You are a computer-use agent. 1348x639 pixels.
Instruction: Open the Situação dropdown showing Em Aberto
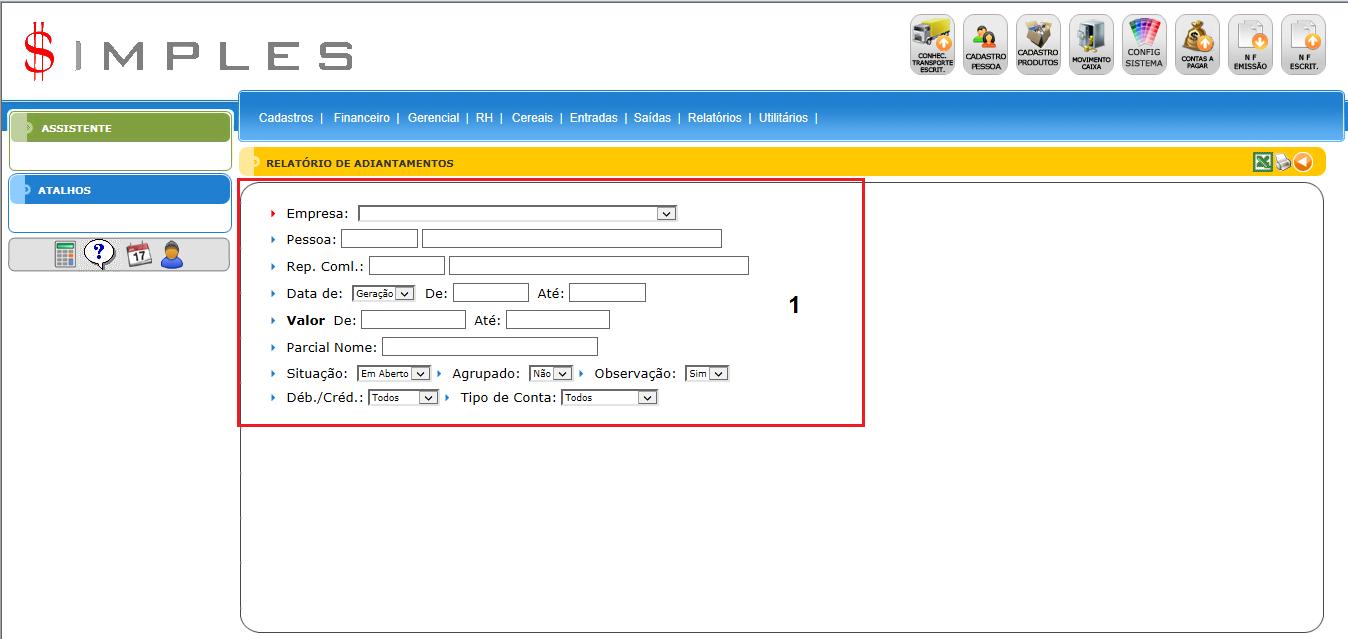(393, 374)
